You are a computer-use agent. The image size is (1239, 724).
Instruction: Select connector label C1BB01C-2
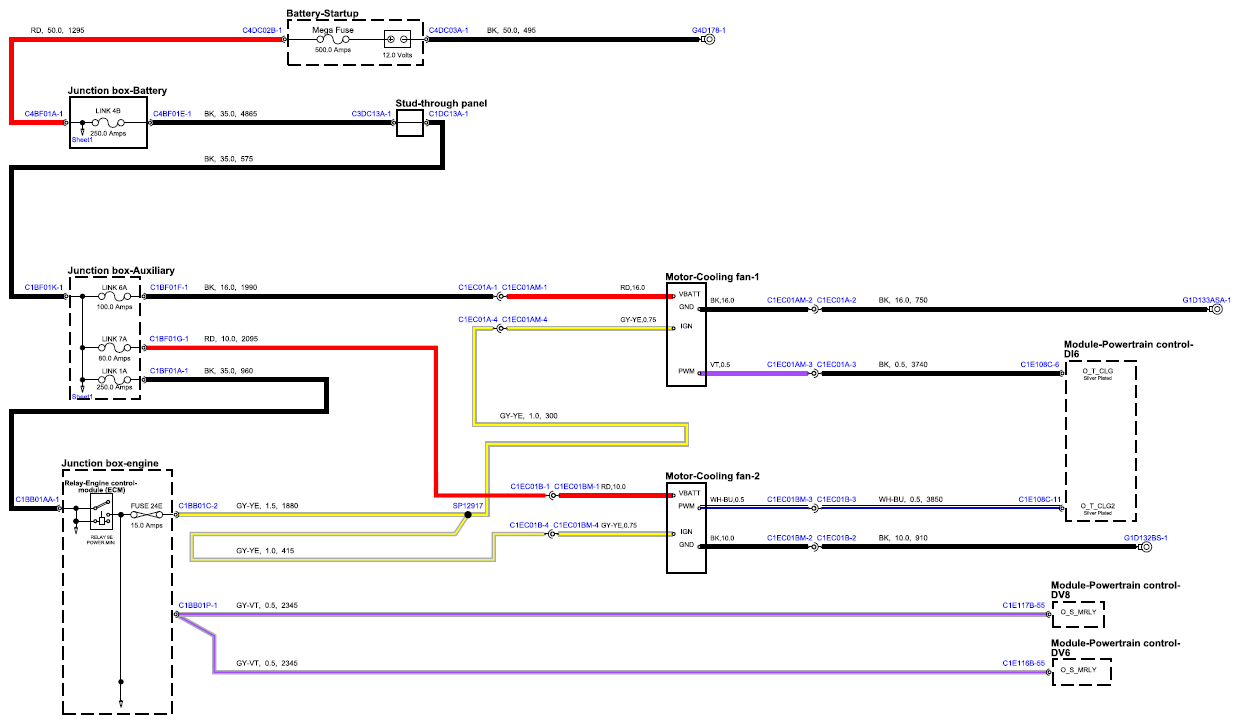click(198, 506)
